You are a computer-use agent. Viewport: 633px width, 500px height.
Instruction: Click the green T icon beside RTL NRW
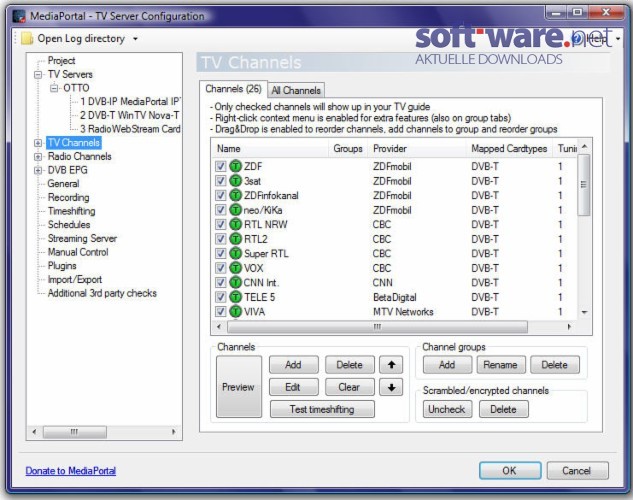[235, 224]
